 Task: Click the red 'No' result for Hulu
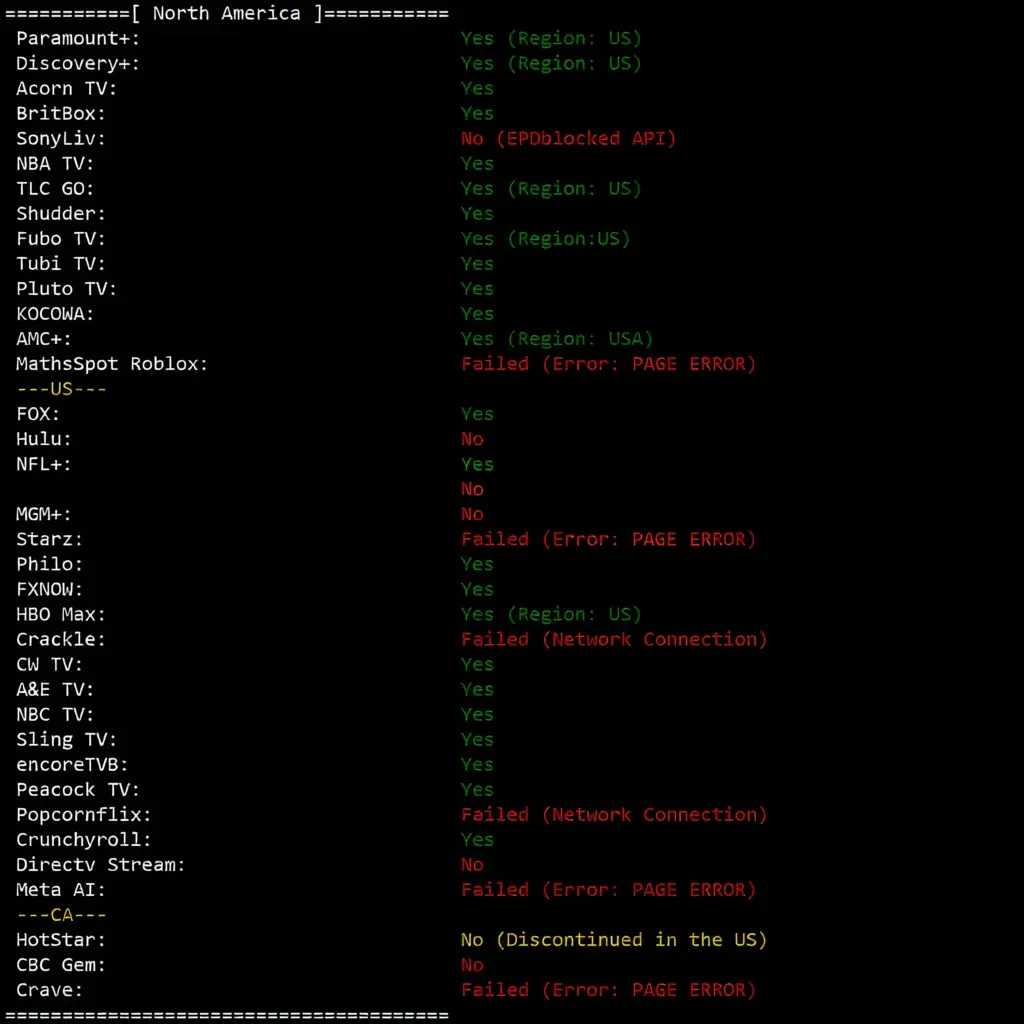[x=472, y=439]
